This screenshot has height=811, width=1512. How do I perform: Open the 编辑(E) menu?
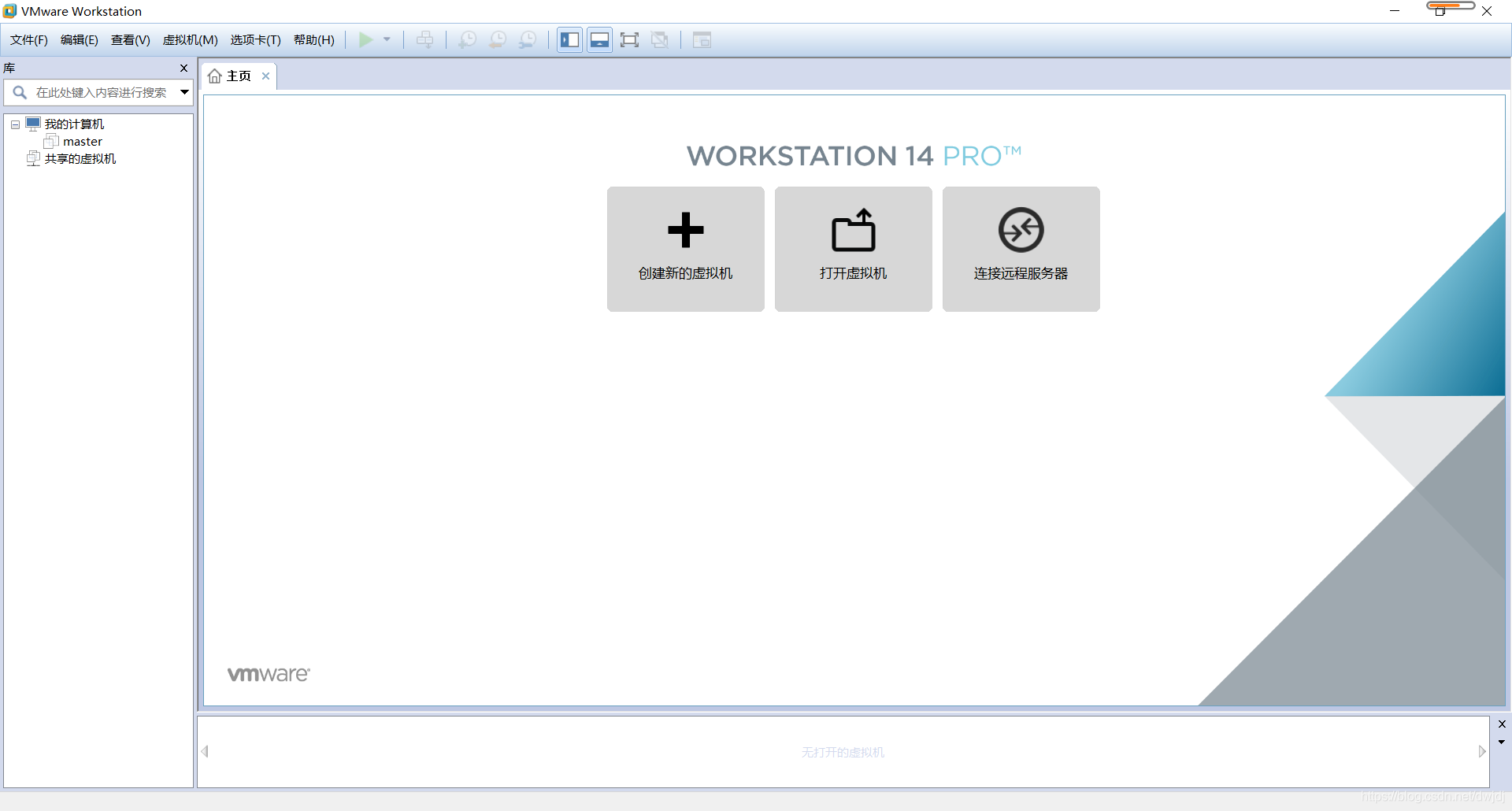(80, 39)
